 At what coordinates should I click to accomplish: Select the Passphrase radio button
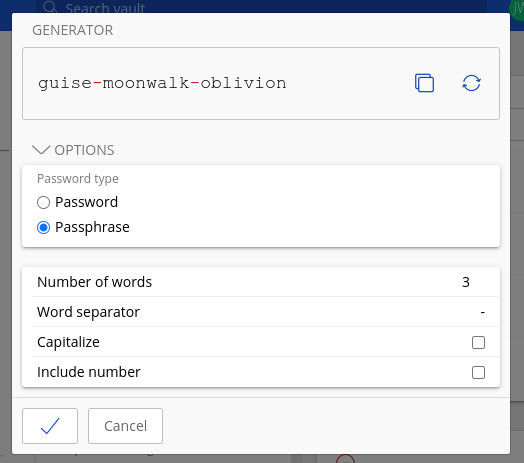click(x=43, y=227)
